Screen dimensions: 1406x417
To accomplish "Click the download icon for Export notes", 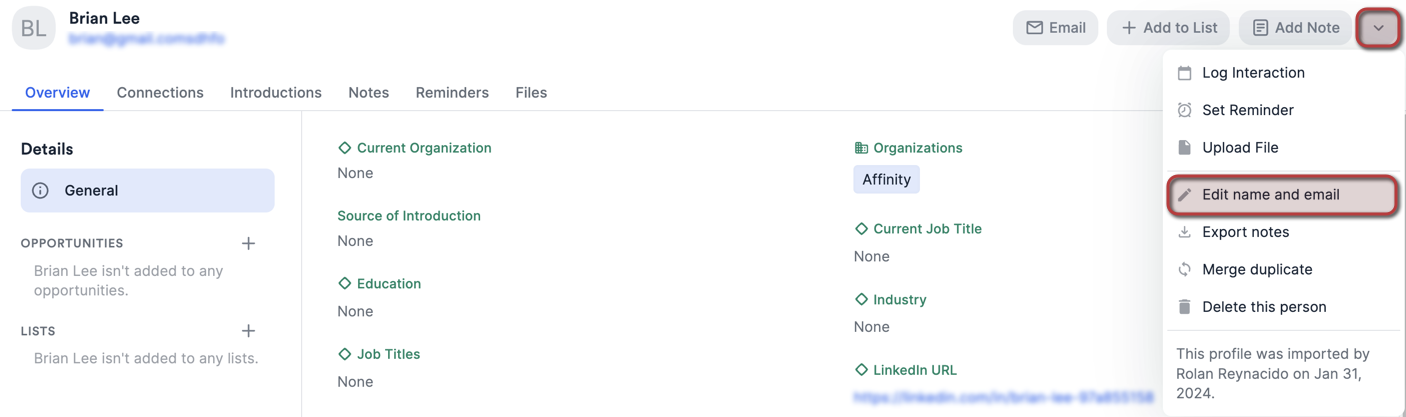I will coord(1184,232).
